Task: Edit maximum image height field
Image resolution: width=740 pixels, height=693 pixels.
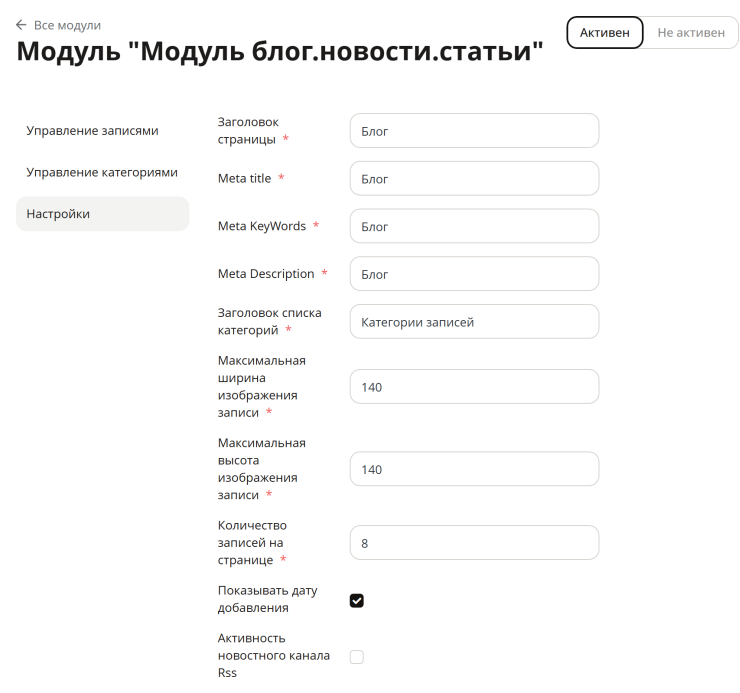Action: [x=474, y=469]
